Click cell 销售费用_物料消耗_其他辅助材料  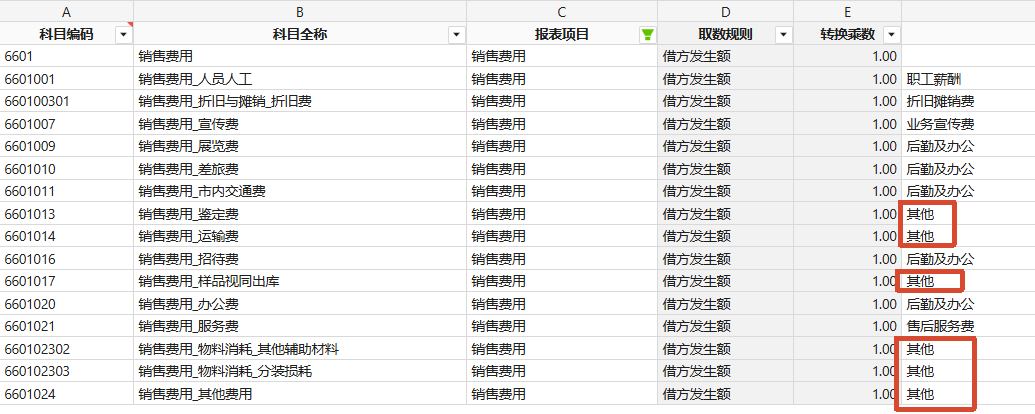300,349
